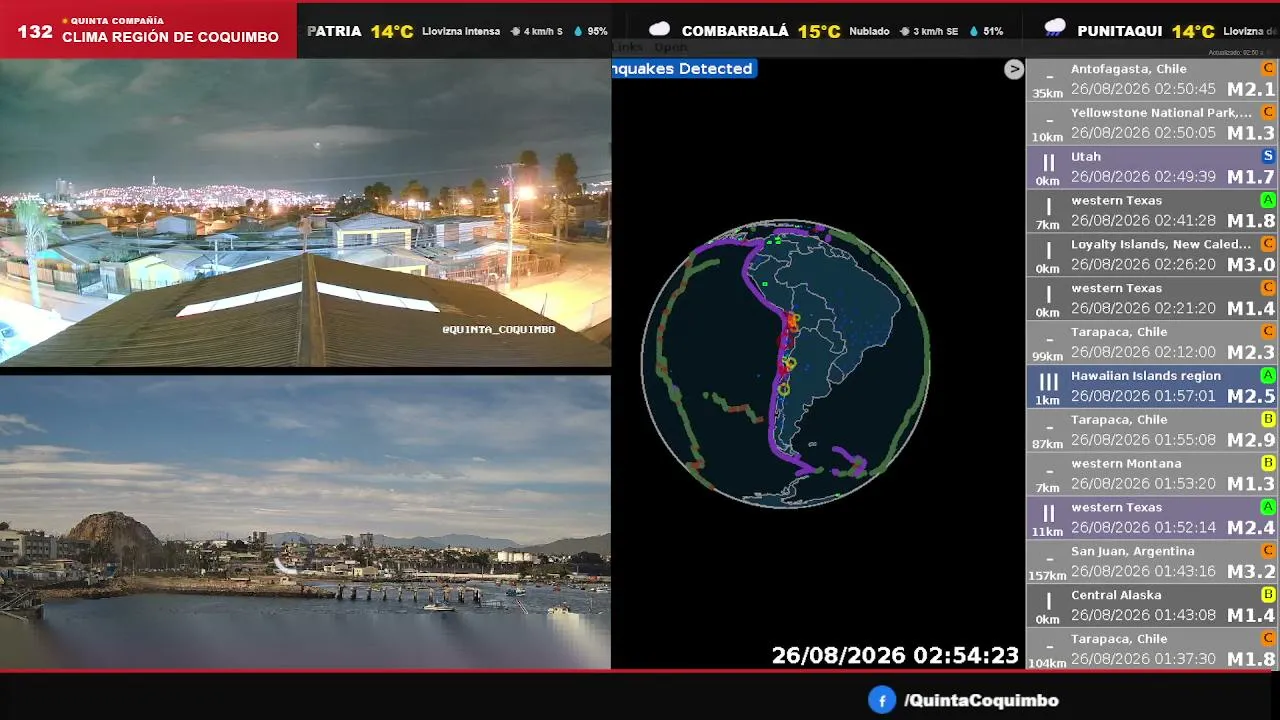Click the humidity droplet icon next to 51%

(x=974, y=32)
